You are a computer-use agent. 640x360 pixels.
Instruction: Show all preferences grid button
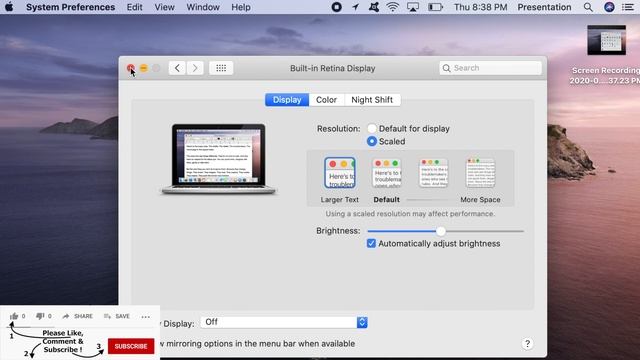coord(221,68)
